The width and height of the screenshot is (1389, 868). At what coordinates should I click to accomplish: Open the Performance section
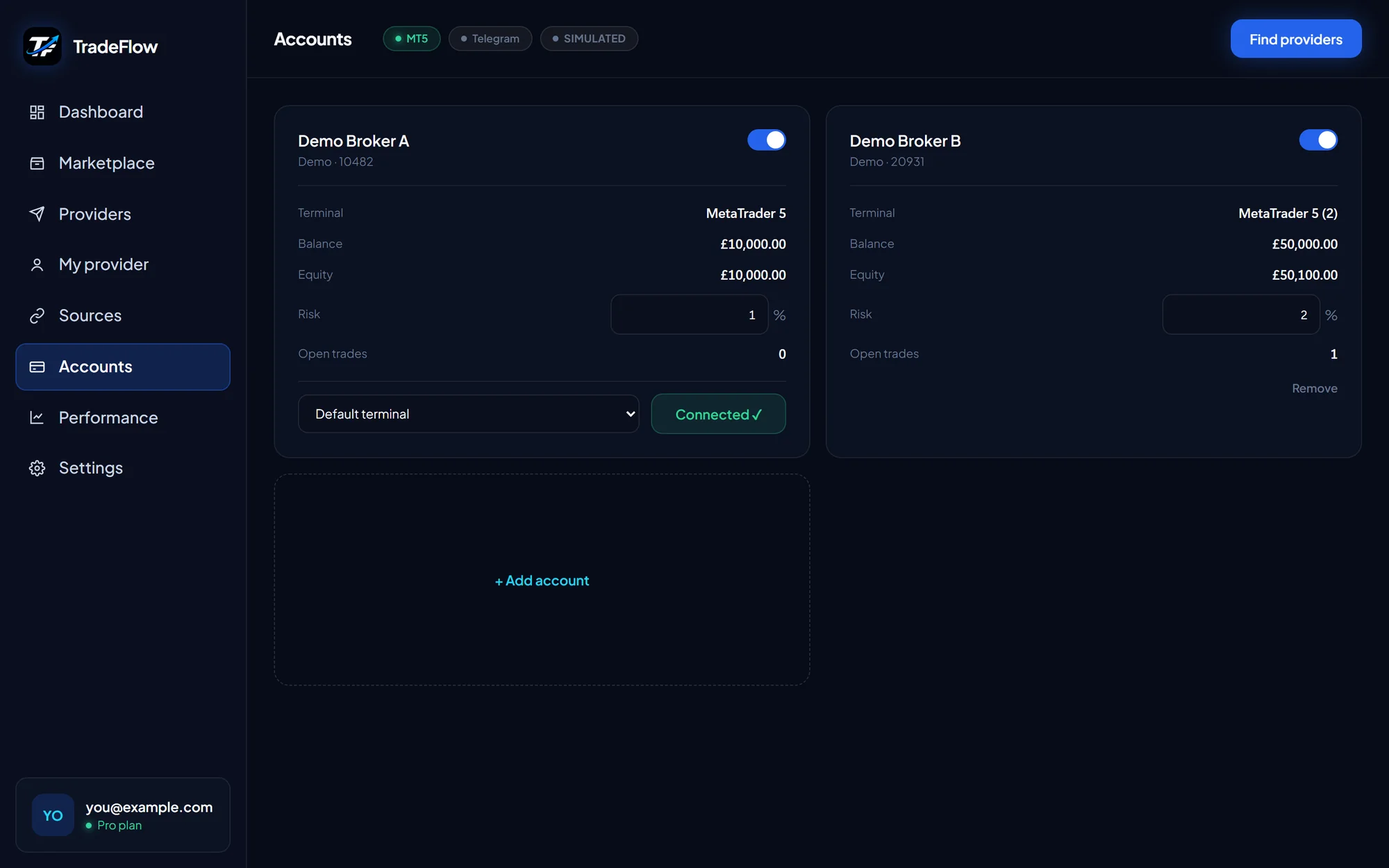point(123,417)
